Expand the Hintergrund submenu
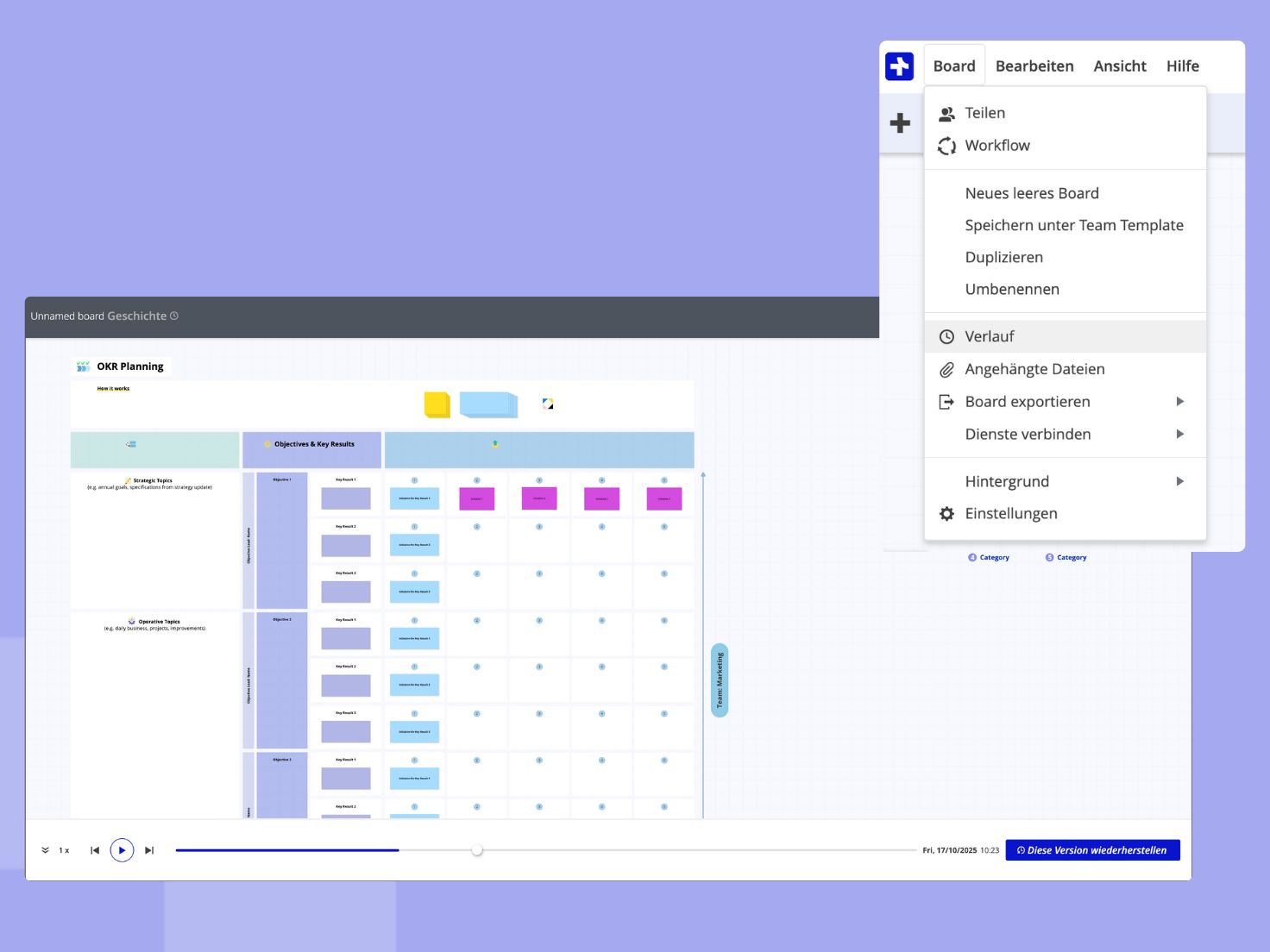 (1179, 482)
